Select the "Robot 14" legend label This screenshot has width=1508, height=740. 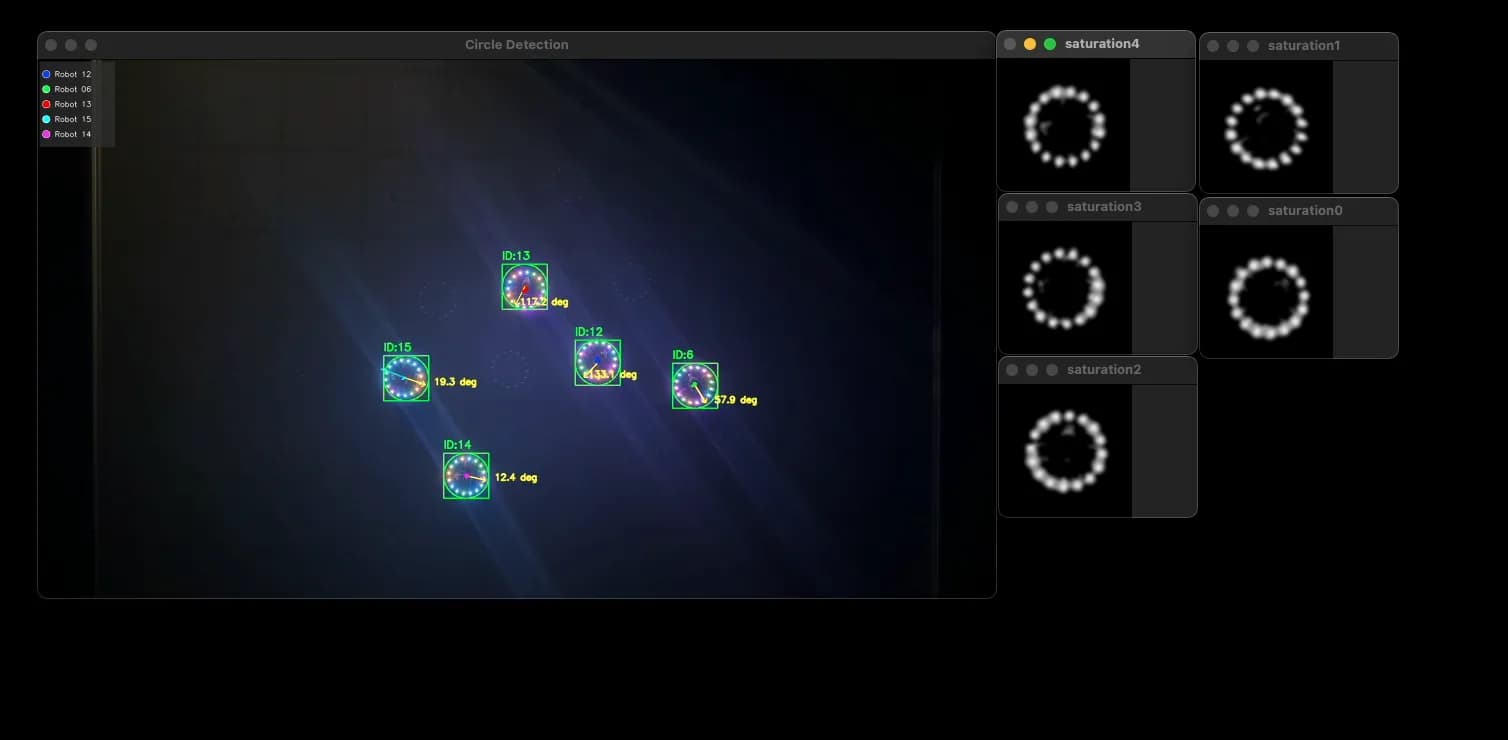tap(73, 134)
